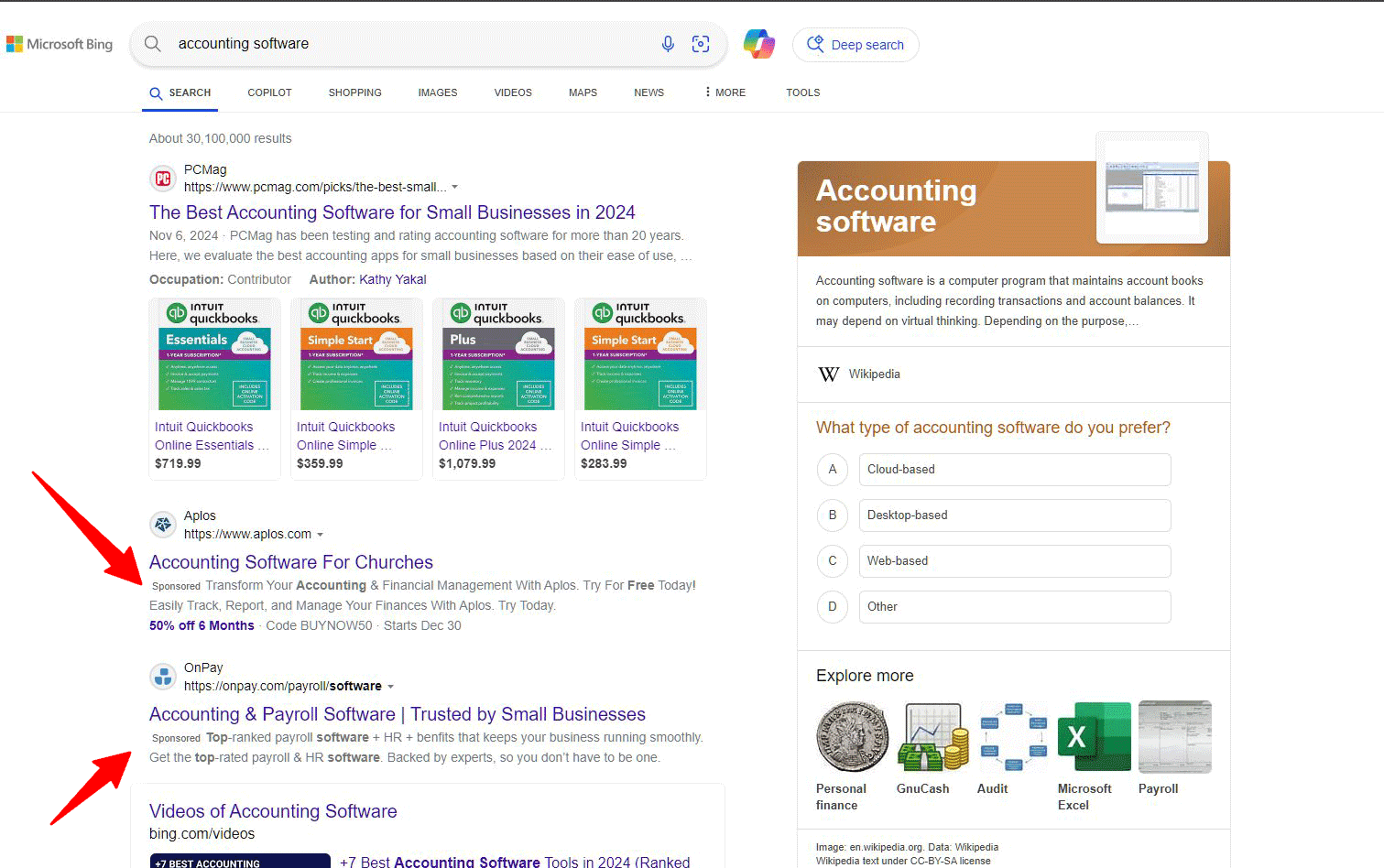Click the microphone voice search icon
Image resolution: width=1384 pixels, height=868 pixels.
click(x=668, y=44)
